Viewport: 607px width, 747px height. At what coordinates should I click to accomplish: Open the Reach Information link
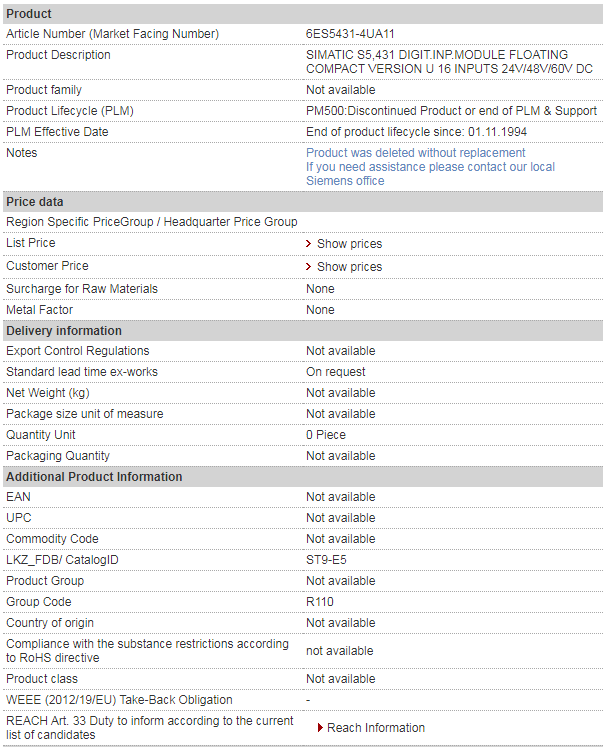(x=375, y=728)
